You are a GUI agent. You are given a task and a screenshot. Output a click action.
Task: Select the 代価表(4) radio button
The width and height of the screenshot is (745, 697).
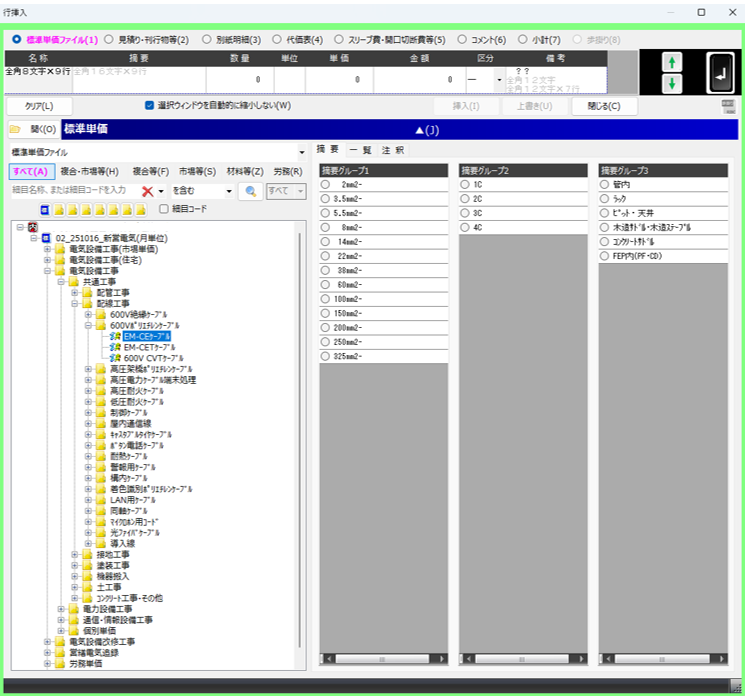tap(274, 40)
